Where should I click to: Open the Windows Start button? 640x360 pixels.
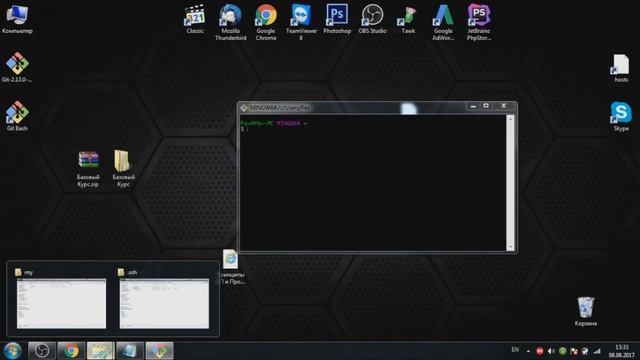point(12,351)
